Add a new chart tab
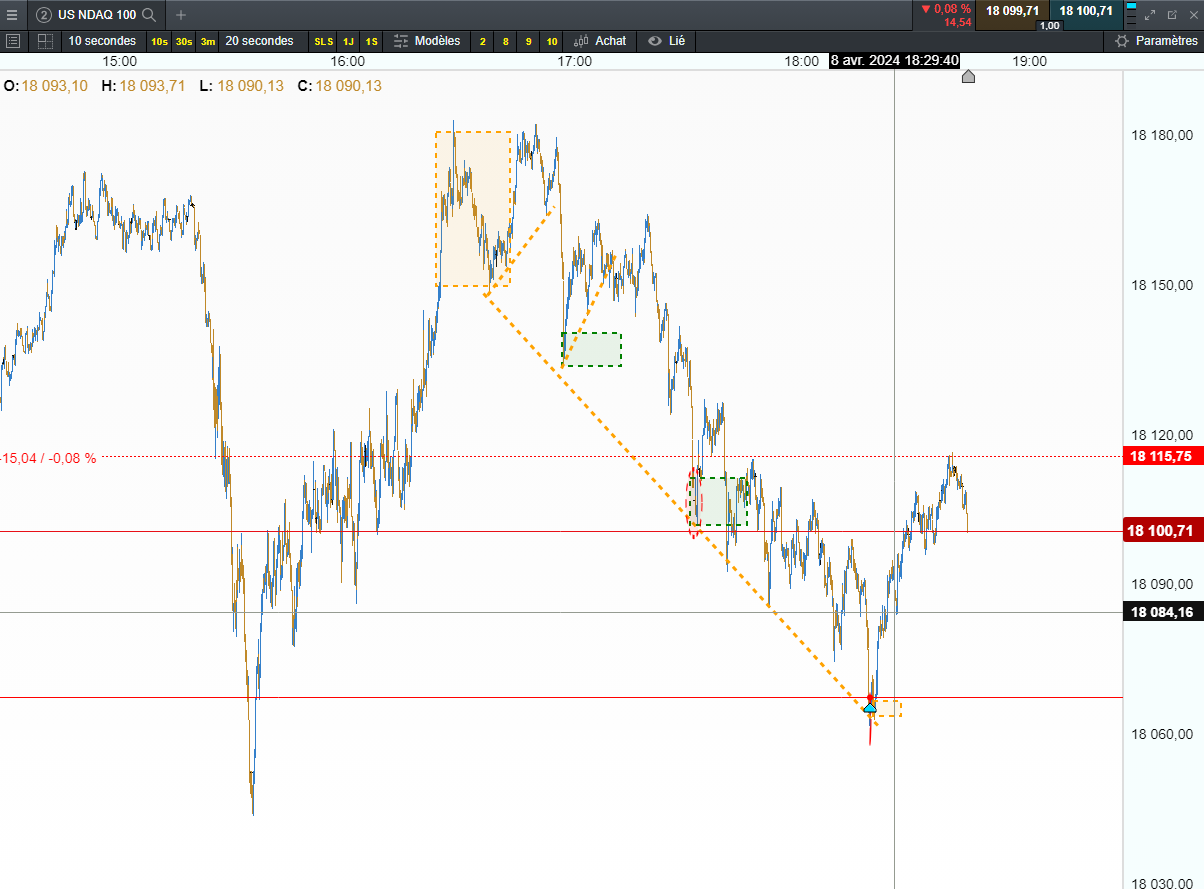Screen dimensions: 1204x889 (x=181, y=14)
